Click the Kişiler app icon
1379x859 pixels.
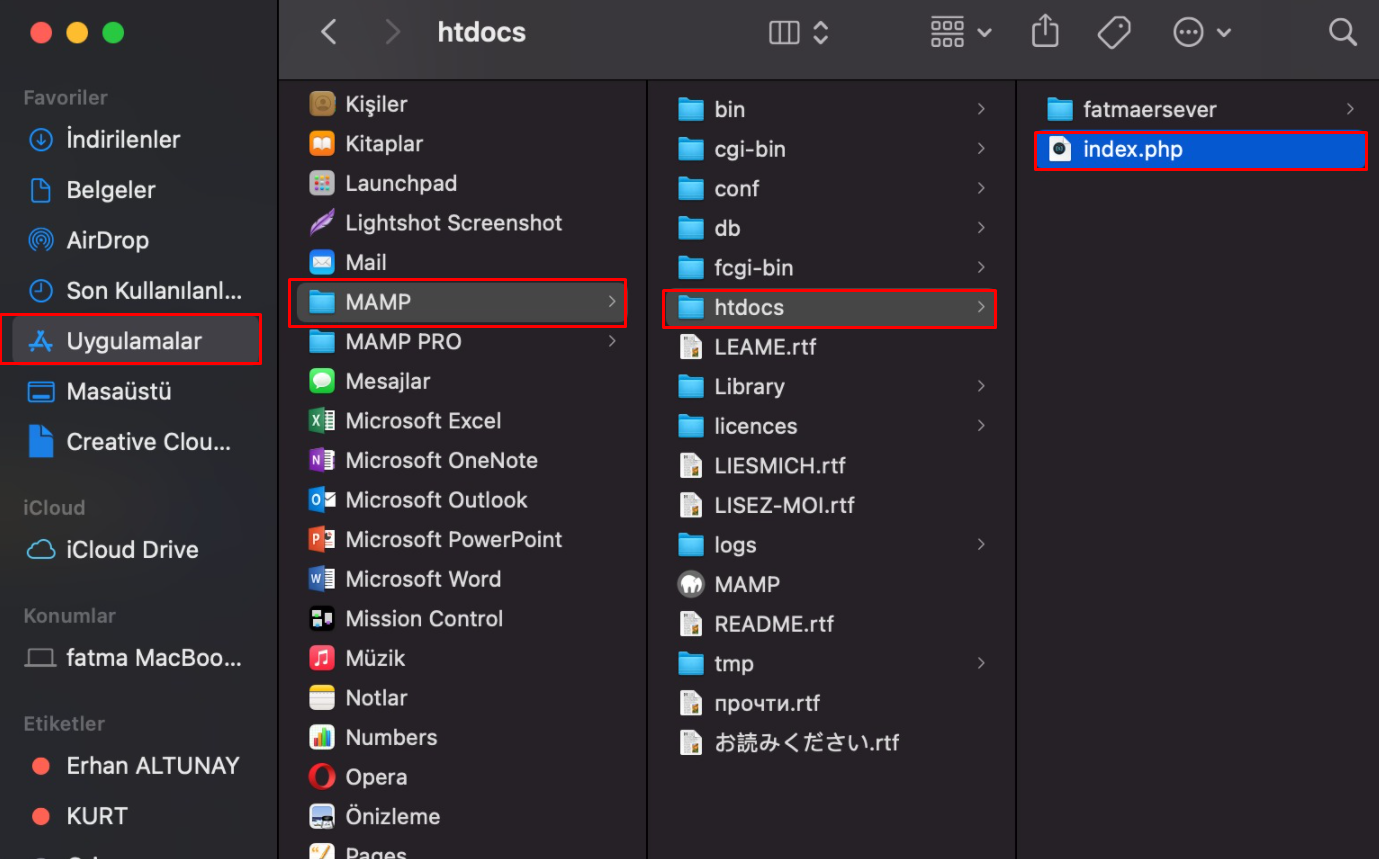point(322,104)
